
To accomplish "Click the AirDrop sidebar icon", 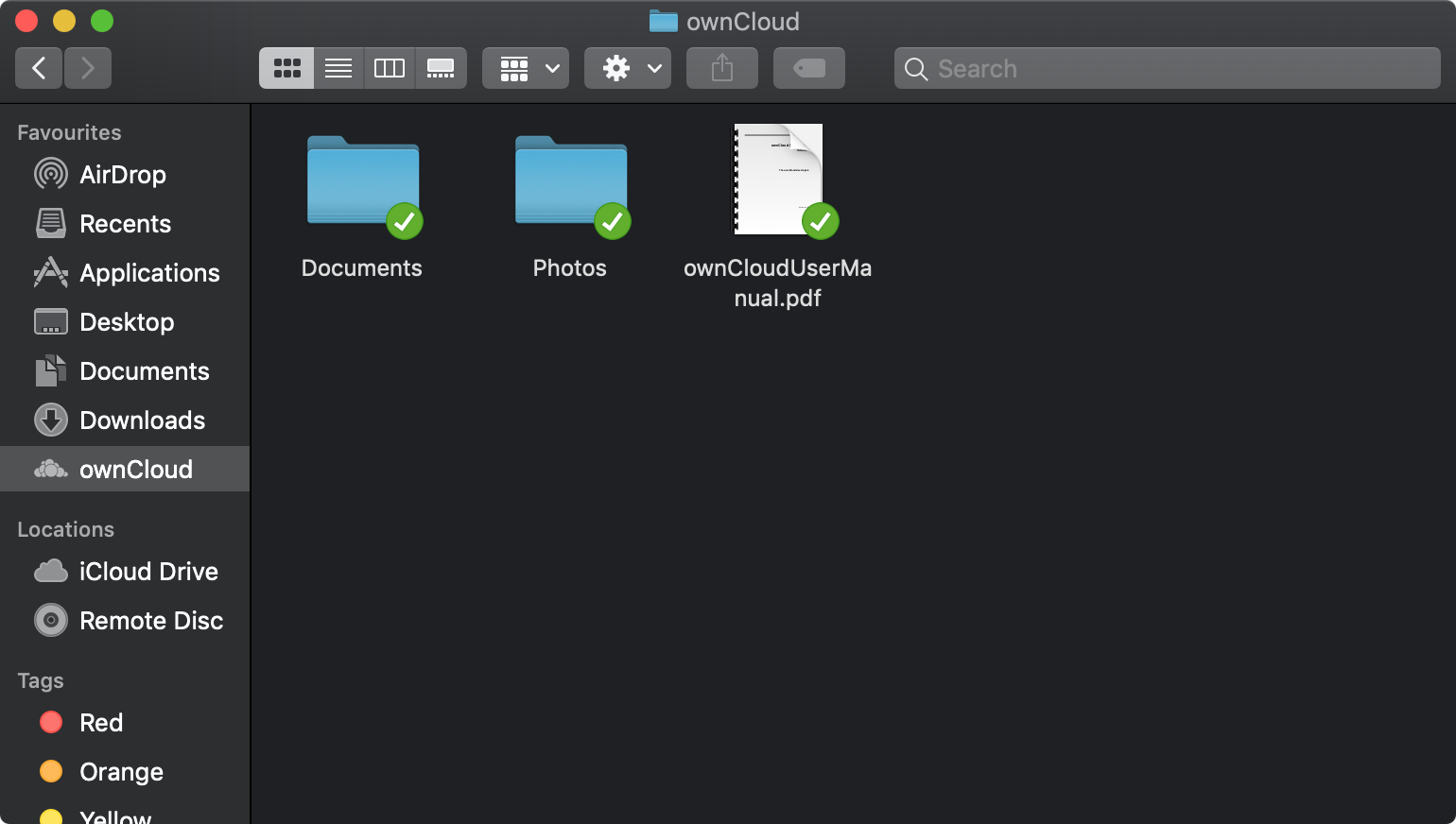I will click(51, 174).
